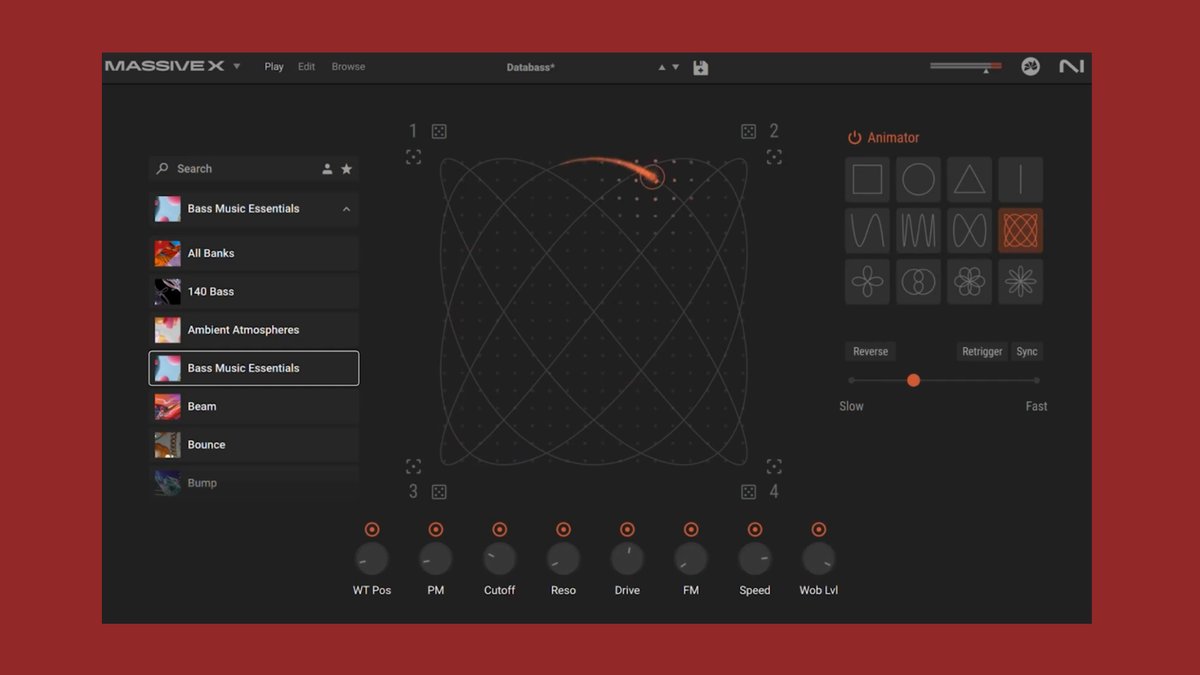The height and width of the screenshot is (675, 1200).
Task: Switch to the Play view
Action: click(x=274, y=67)
